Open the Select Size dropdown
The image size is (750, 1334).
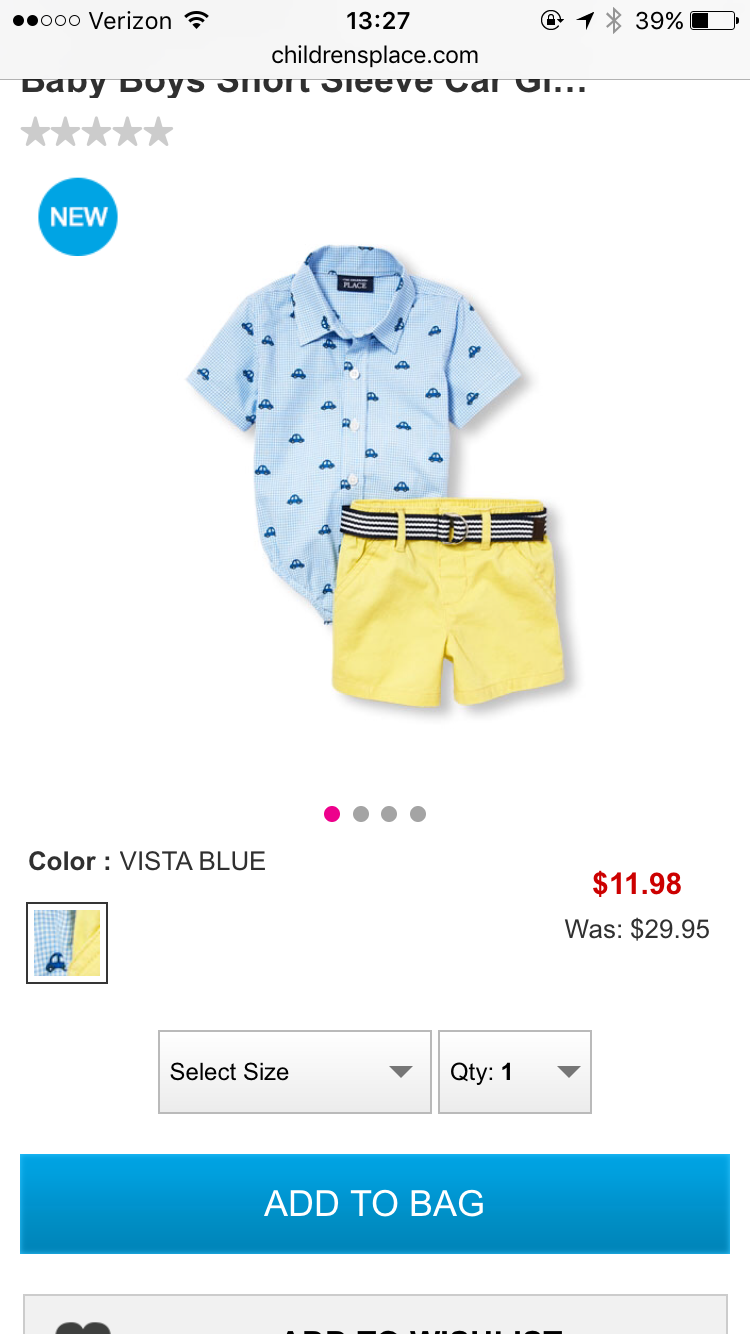pos(295,1072)
